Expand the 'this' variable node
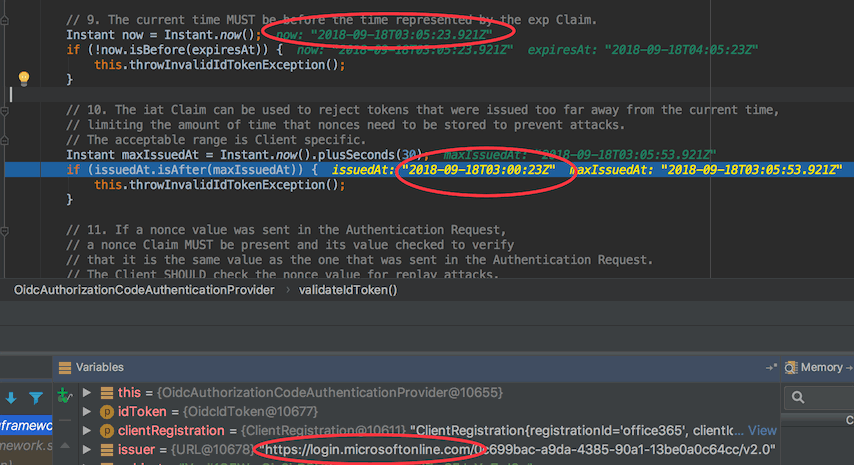The height and width of the screenshot is (465, 854). point(88,393)
